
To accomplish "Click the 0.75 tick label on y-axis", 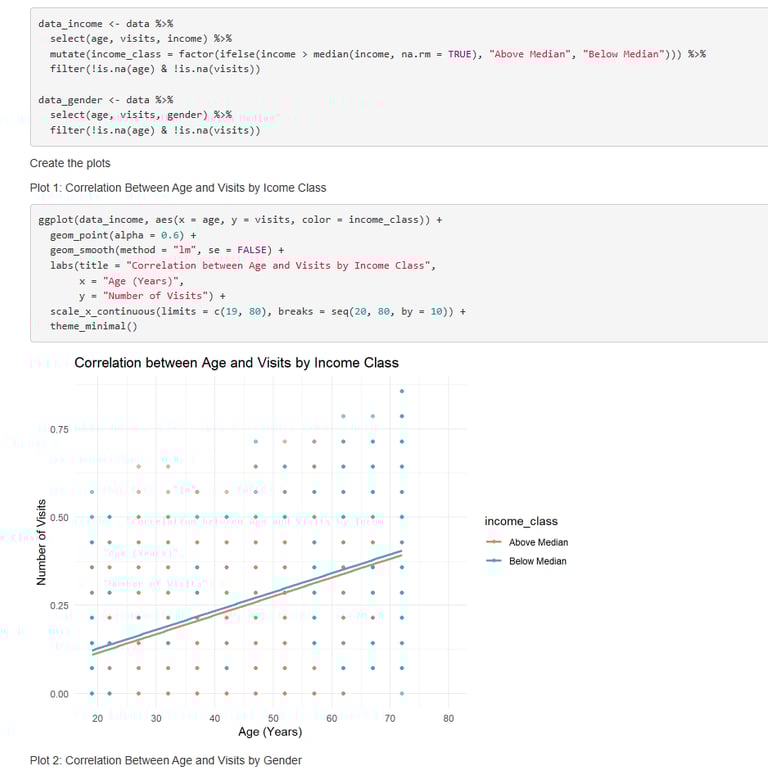I will tap(59, 429).
